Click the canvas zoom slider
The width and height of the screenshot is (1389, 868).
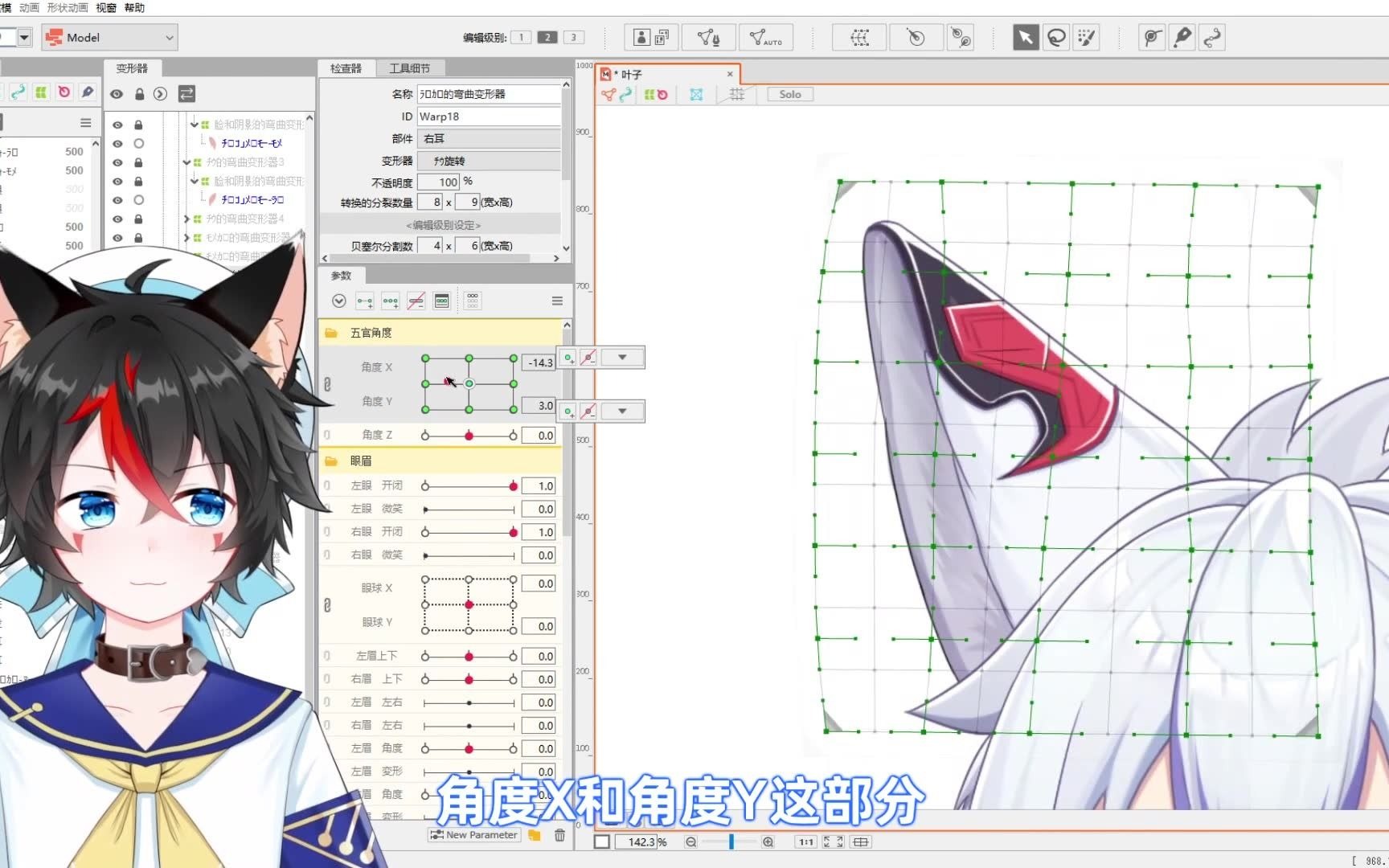pyautogui.click(x=730, y=841)
